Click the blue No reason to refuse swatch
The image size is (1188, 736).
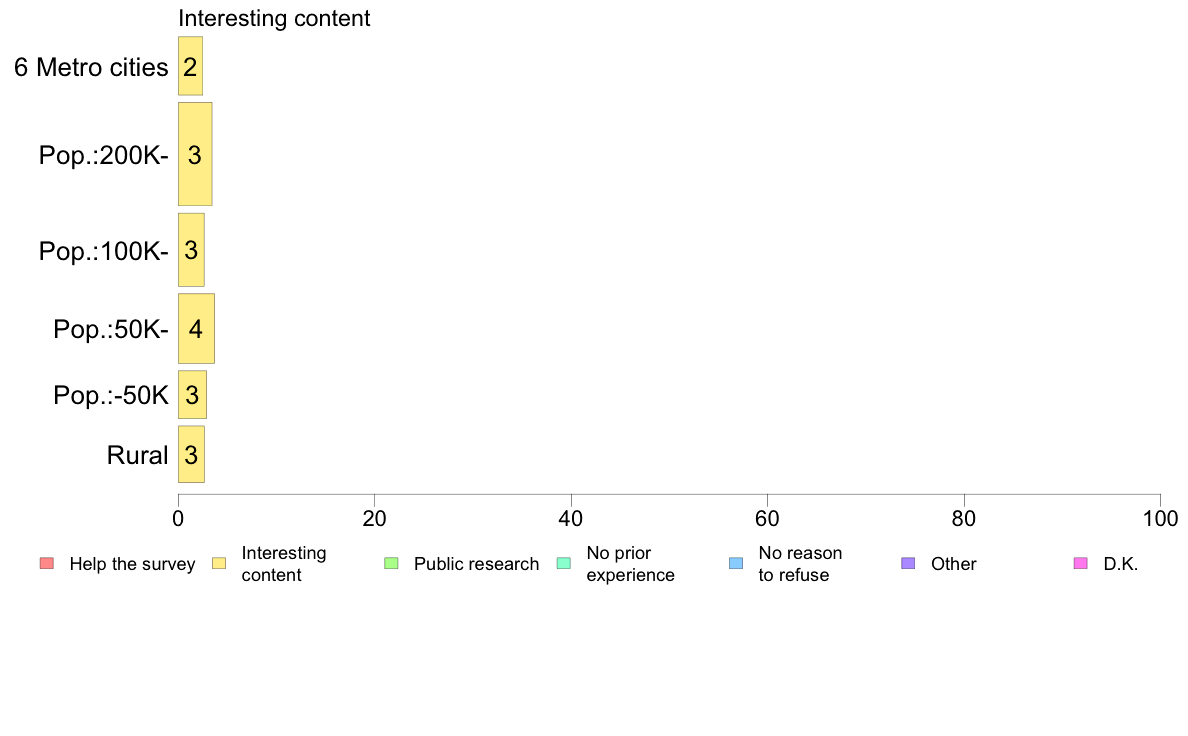pos(736,563)
